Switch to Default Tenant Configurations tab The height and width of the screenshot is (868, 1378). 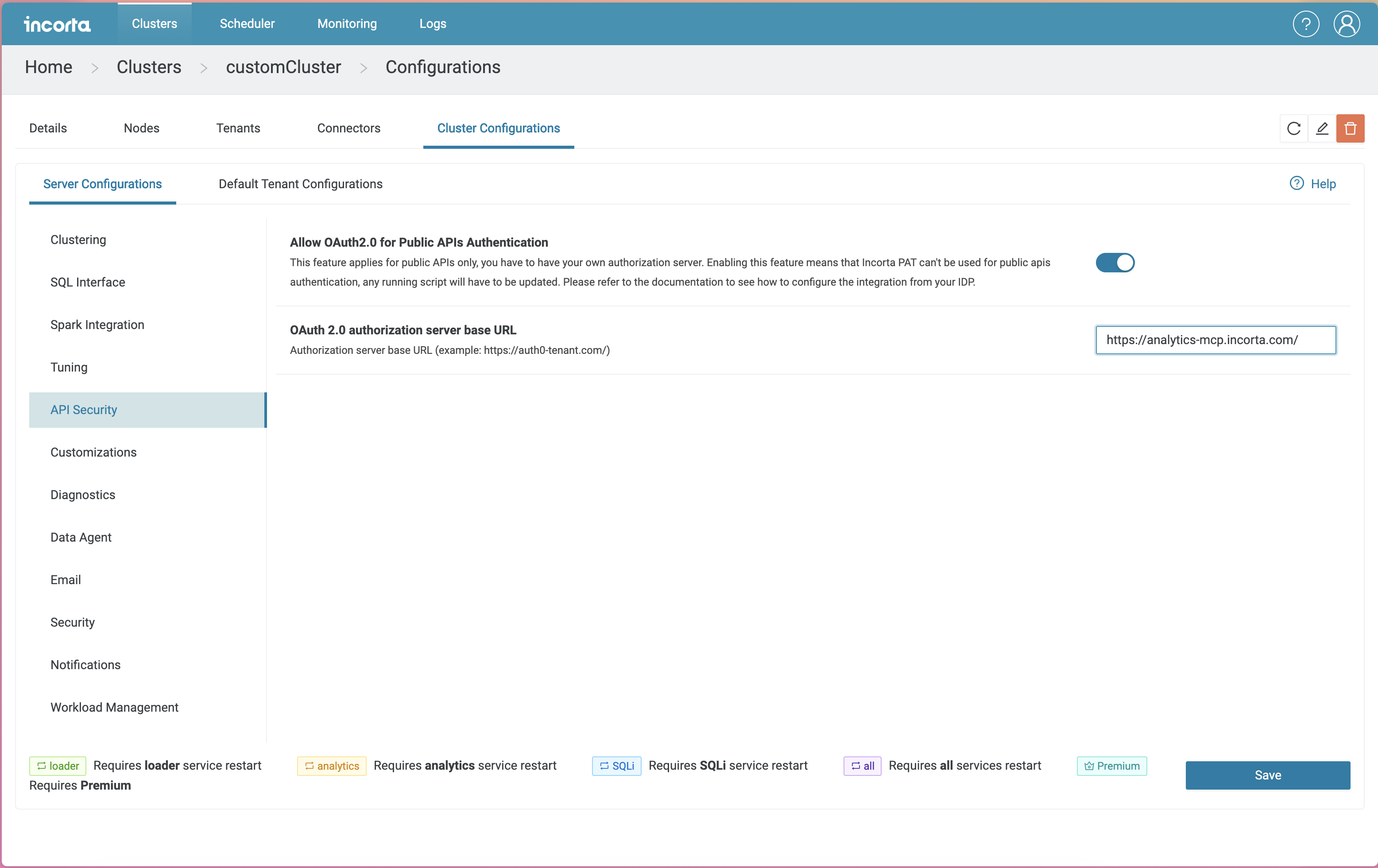point(300,184)
